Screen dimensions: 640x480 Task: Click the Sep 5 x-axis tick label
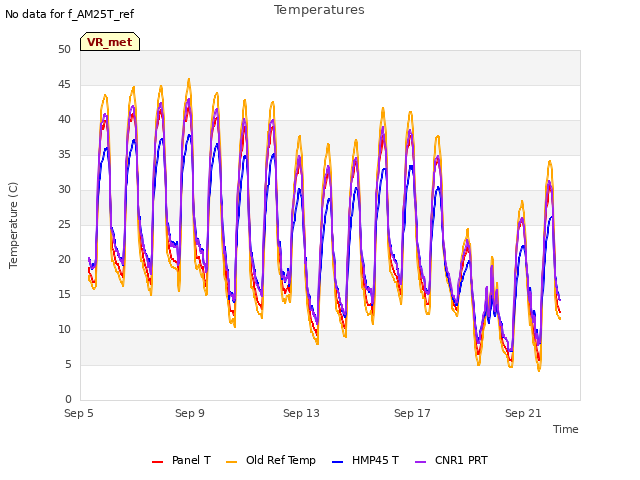tap(79, 413)
